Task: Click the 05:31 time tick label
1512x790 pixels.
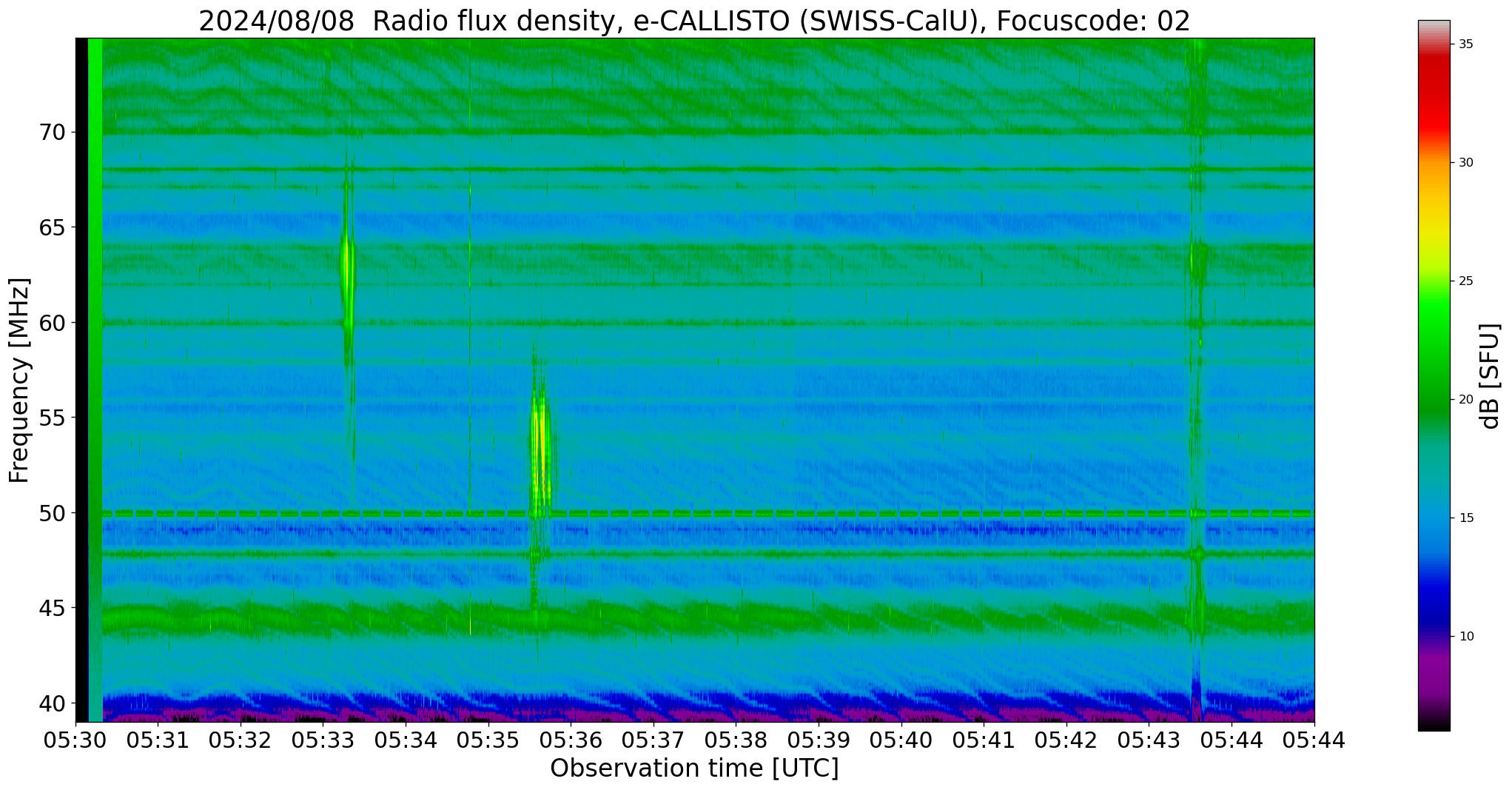Action: point(158,739)
